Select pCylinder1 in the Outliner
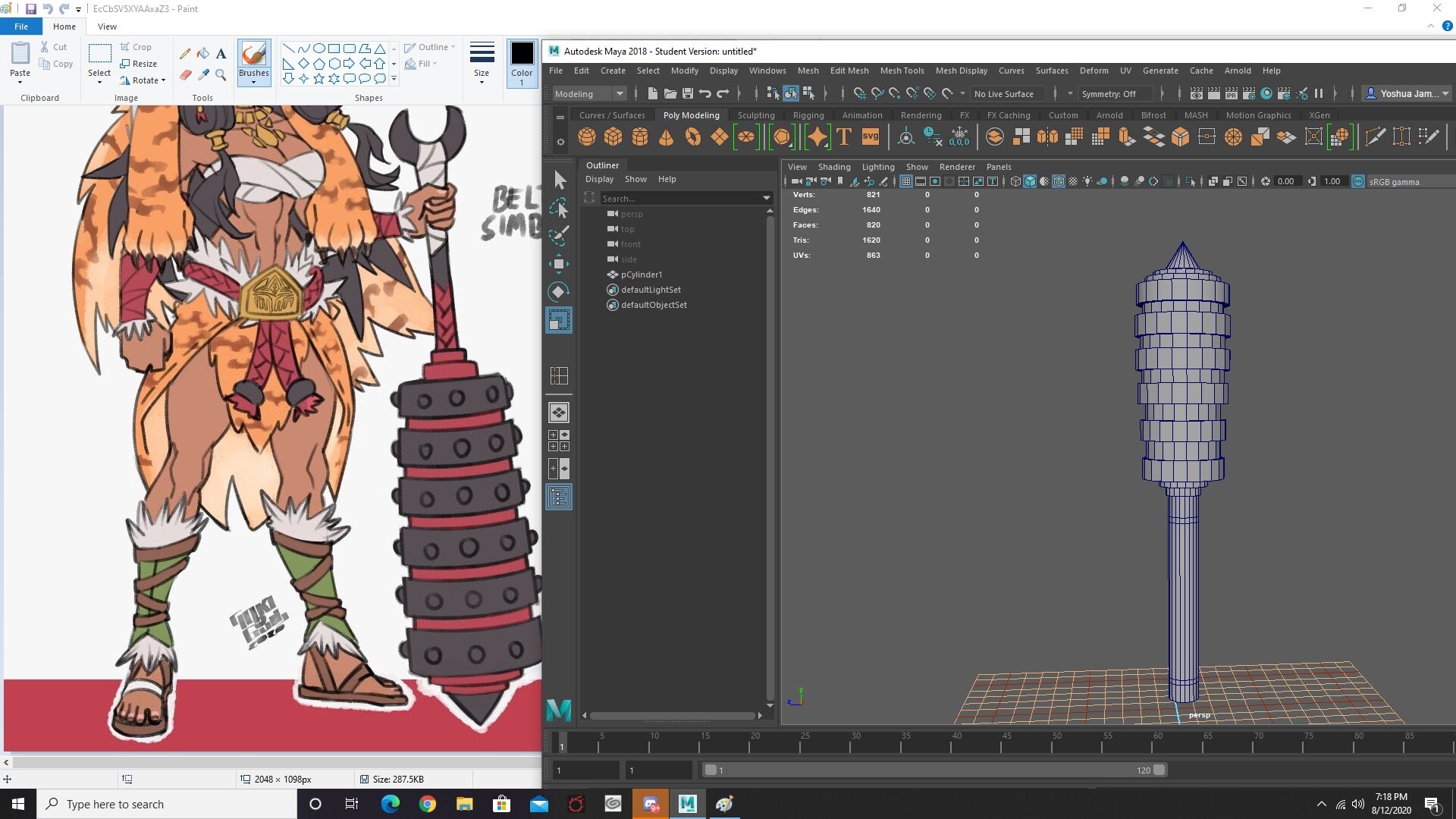Screen dimensions: 1456x819 pyautogui.click(x=641, y=275)
